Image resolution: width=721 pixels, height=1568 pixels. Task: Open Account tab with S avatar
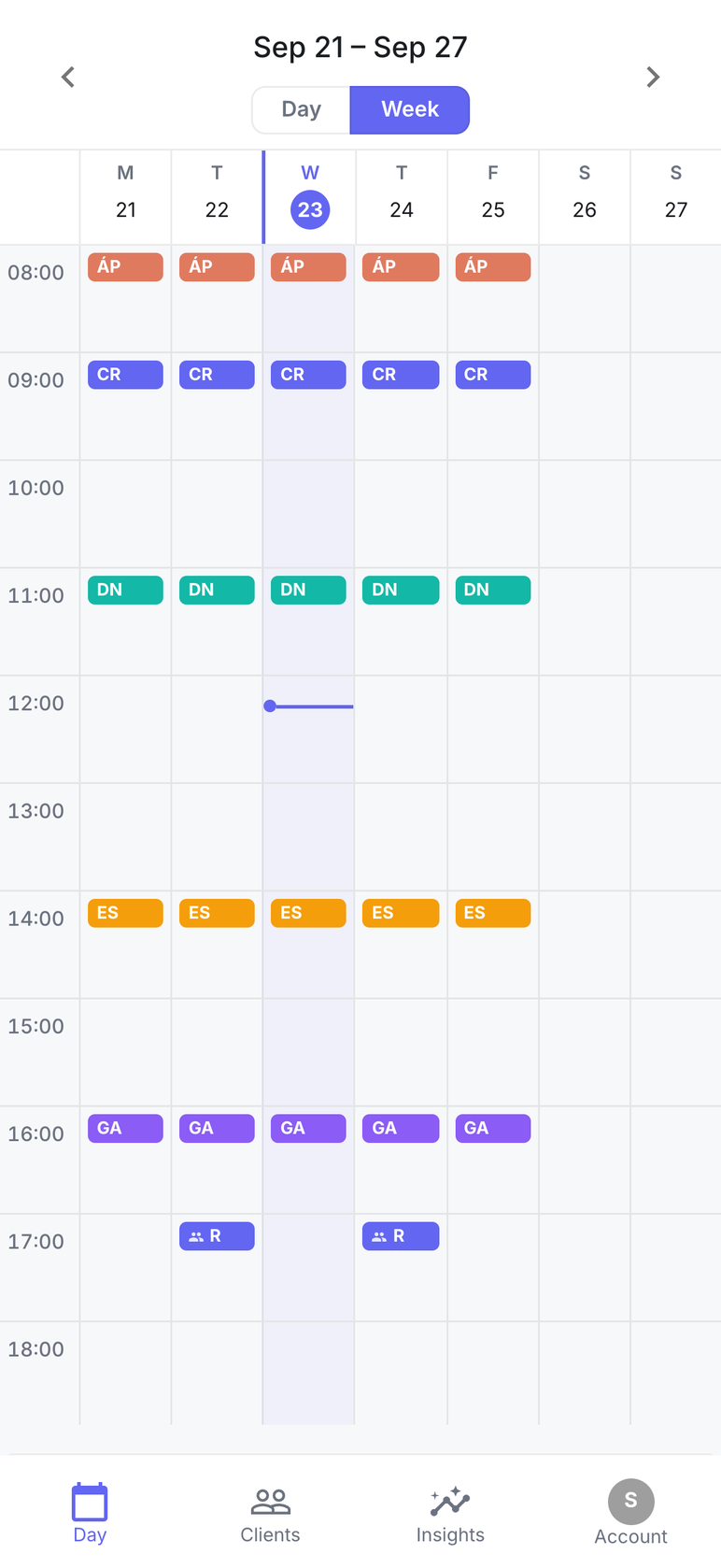(x=630, y=1512)
